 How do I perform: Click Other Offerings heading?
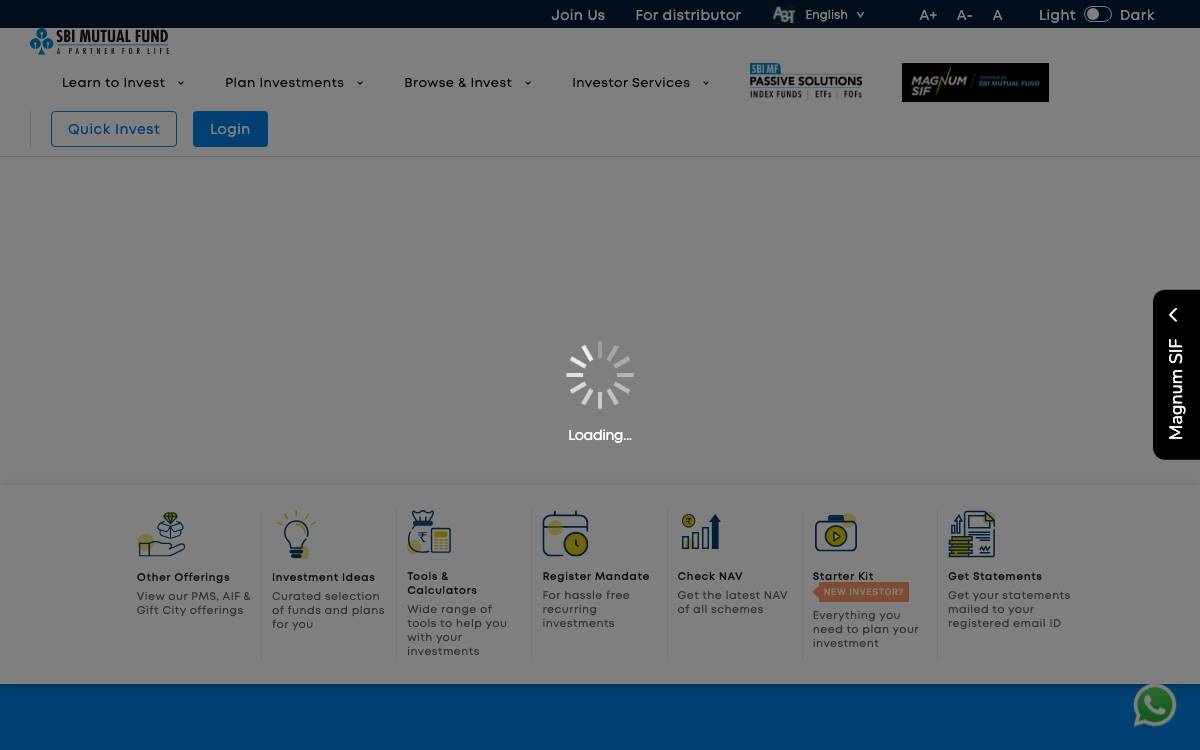pyautogui.click(x=183, y=577)
